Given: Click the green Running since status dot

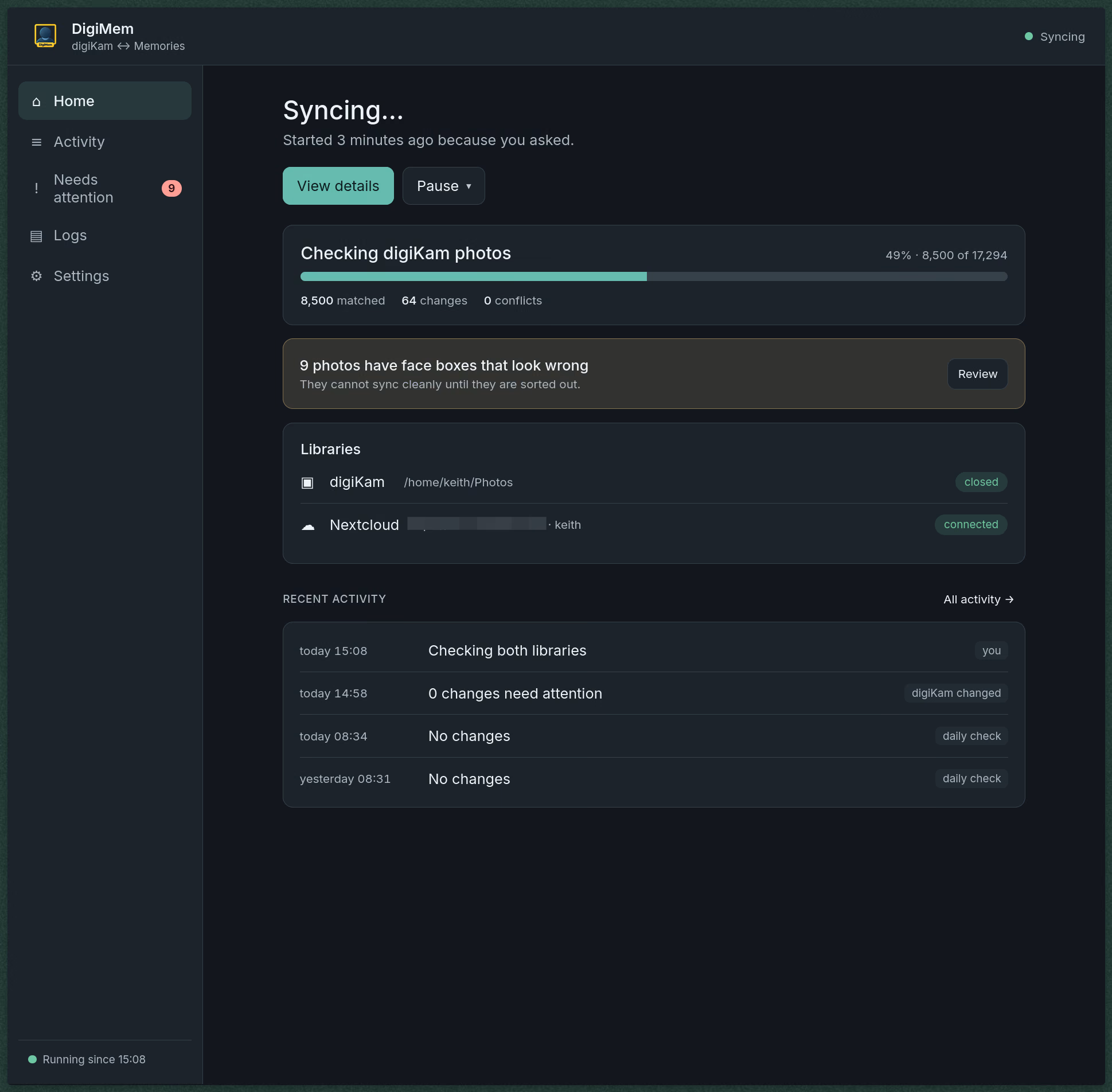Looking at the screenshot, I should (x=33, y=1059).
